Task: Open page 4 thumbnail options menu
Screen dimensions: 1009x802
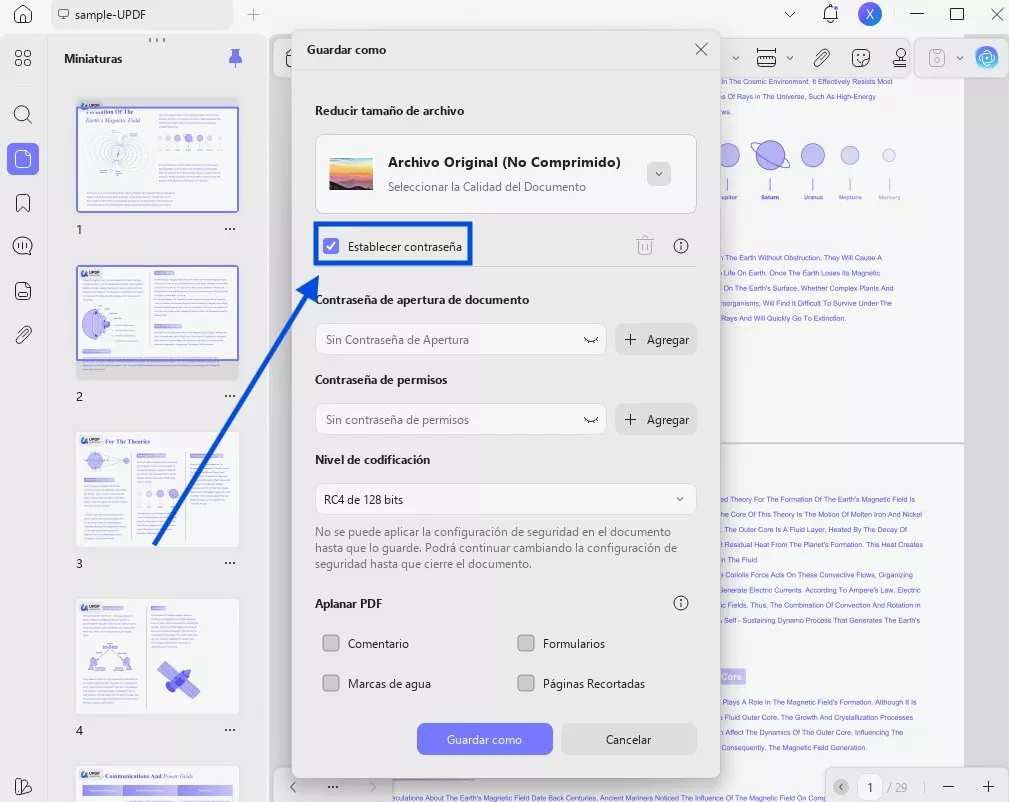Action: click(x=230, y=730)
